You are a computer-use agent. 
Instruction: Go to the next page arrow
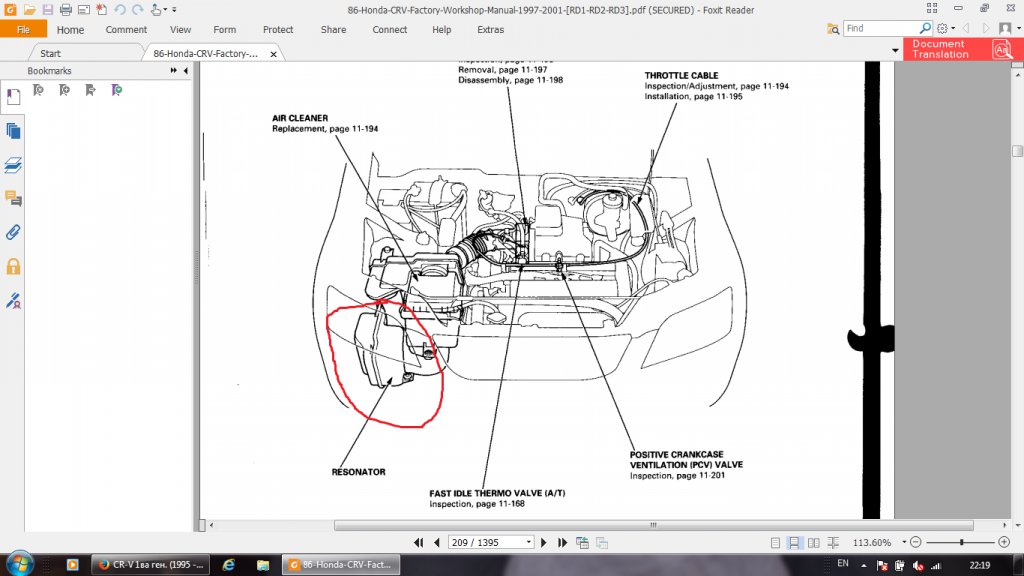(x=543, y=542)
